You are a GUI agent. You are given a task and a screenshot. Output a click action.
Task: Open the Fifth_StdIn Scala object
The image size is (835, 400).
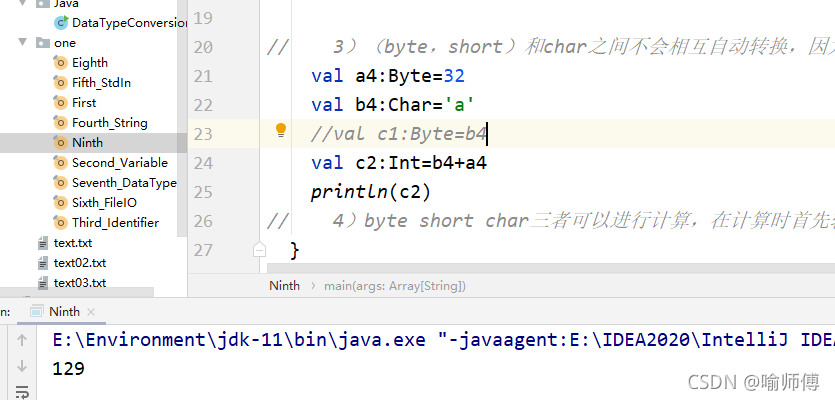pos(101,83)
